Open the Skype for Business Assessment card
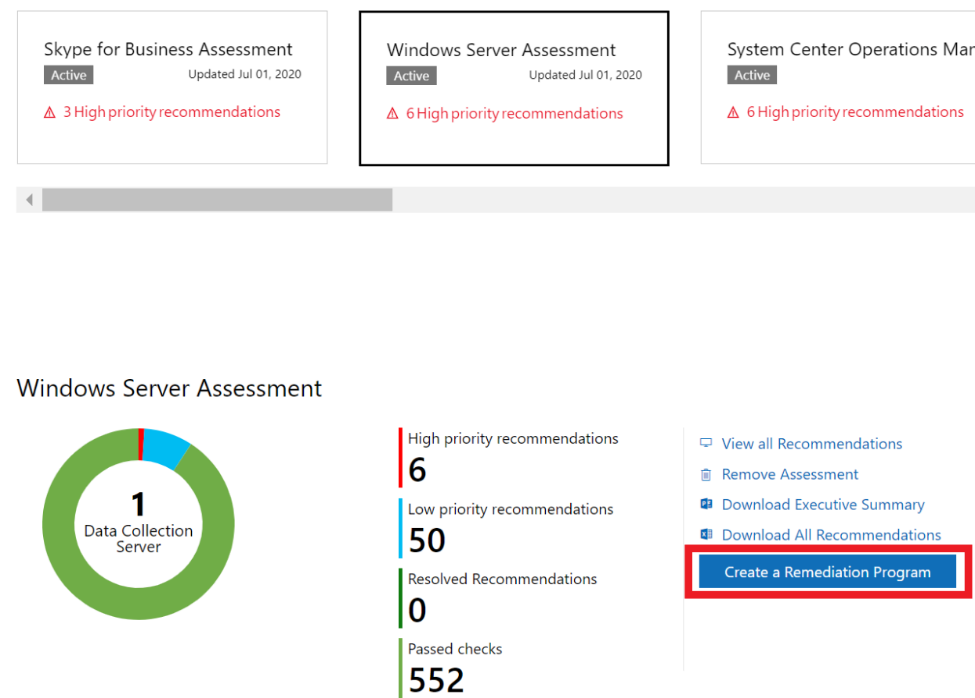975x698 pixels. click(172, 87)
